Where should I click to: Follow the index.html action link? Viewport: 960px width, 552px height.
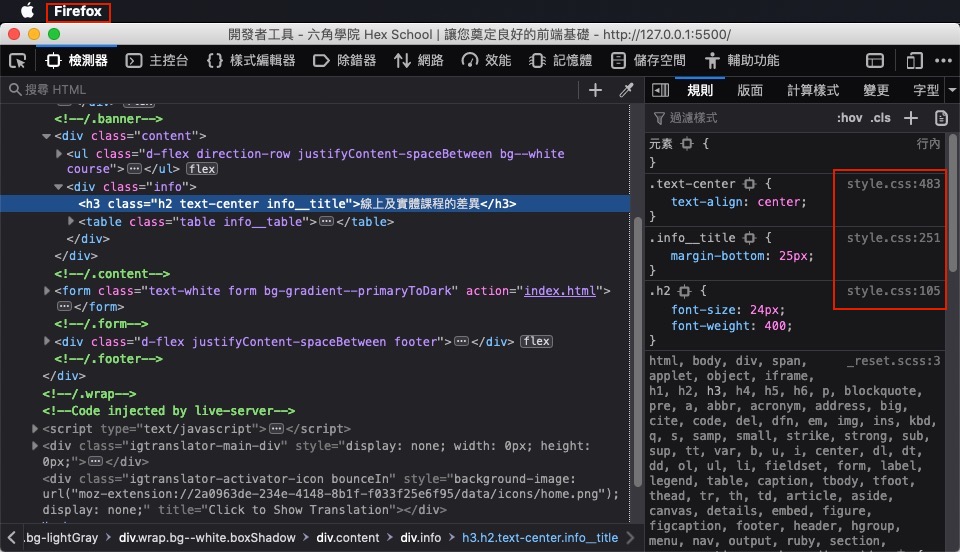coord(560,291)
